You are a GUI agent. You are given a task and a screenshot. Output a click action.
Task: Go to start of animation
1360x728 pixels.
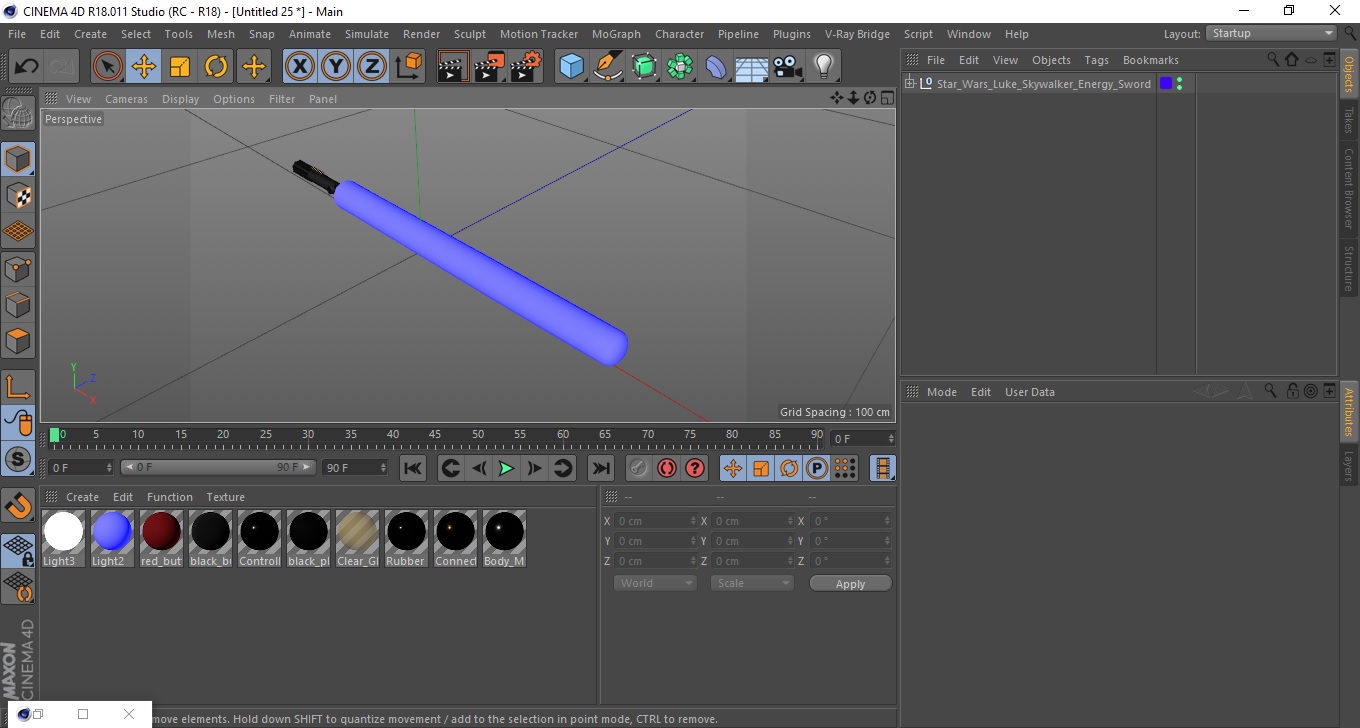coord(413,468)
